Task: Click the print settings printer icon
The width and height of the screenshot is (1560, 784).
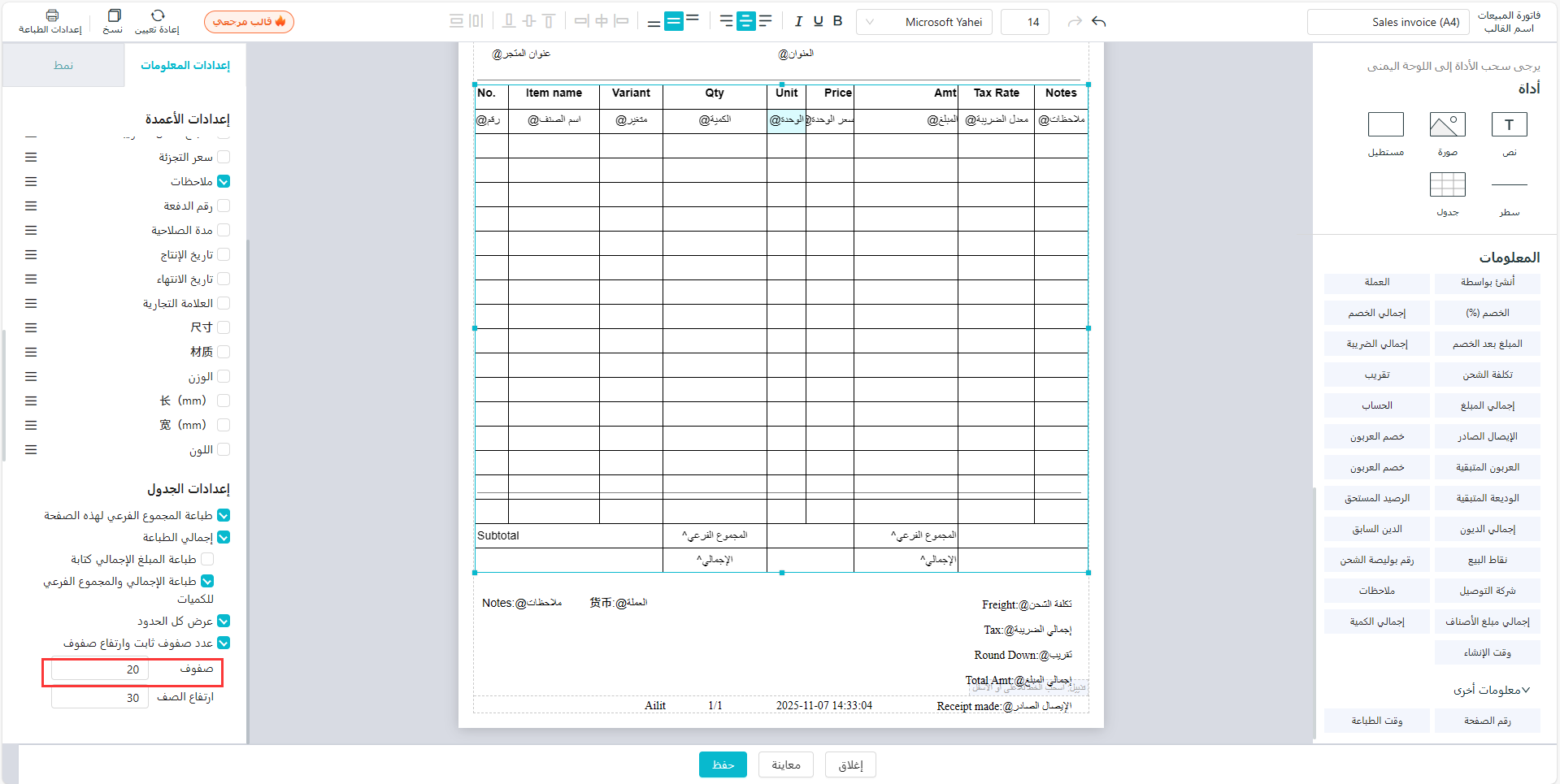Action: 52,15
